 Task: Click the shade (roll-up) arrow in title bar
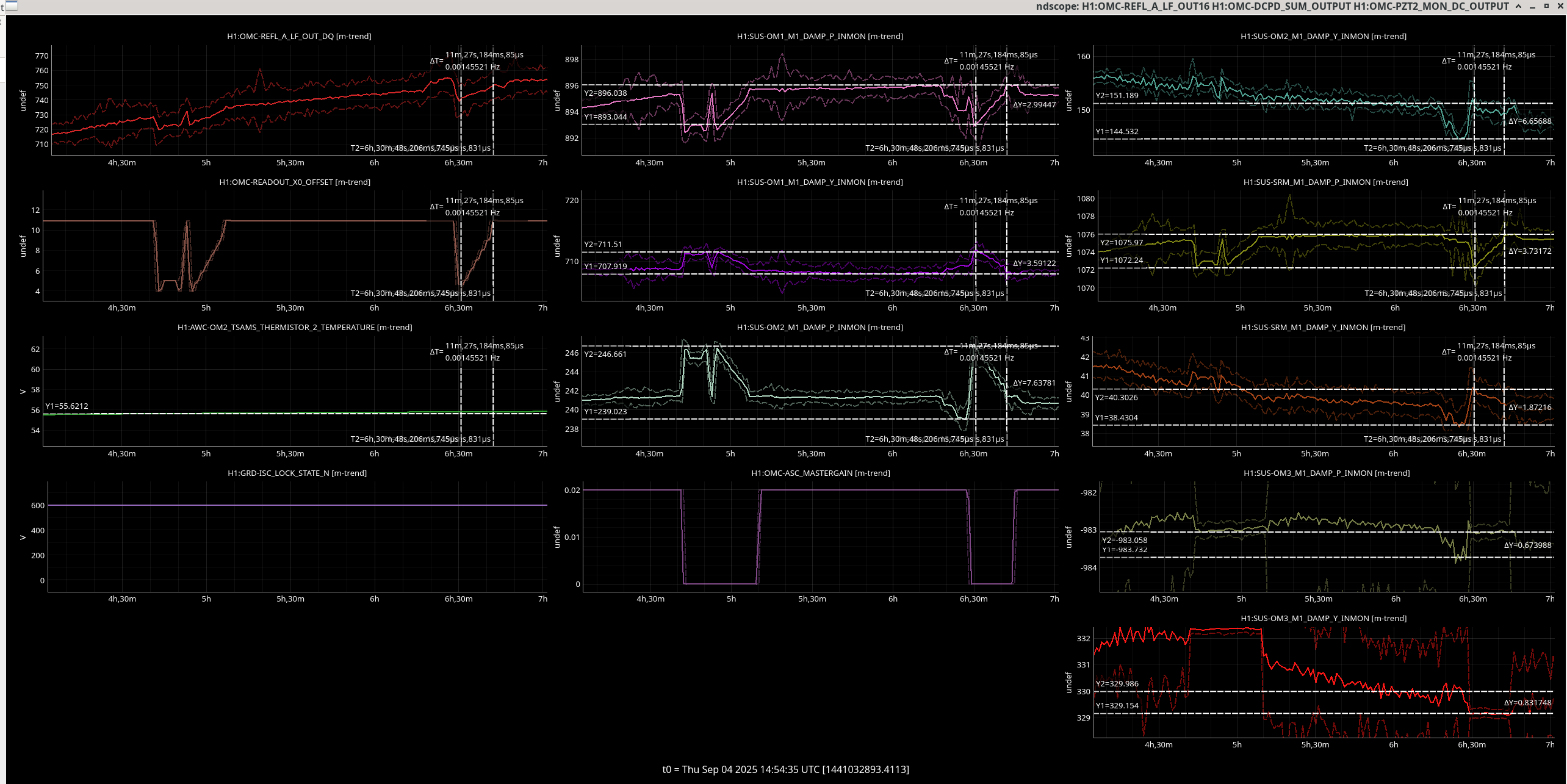click(1519, 6)
